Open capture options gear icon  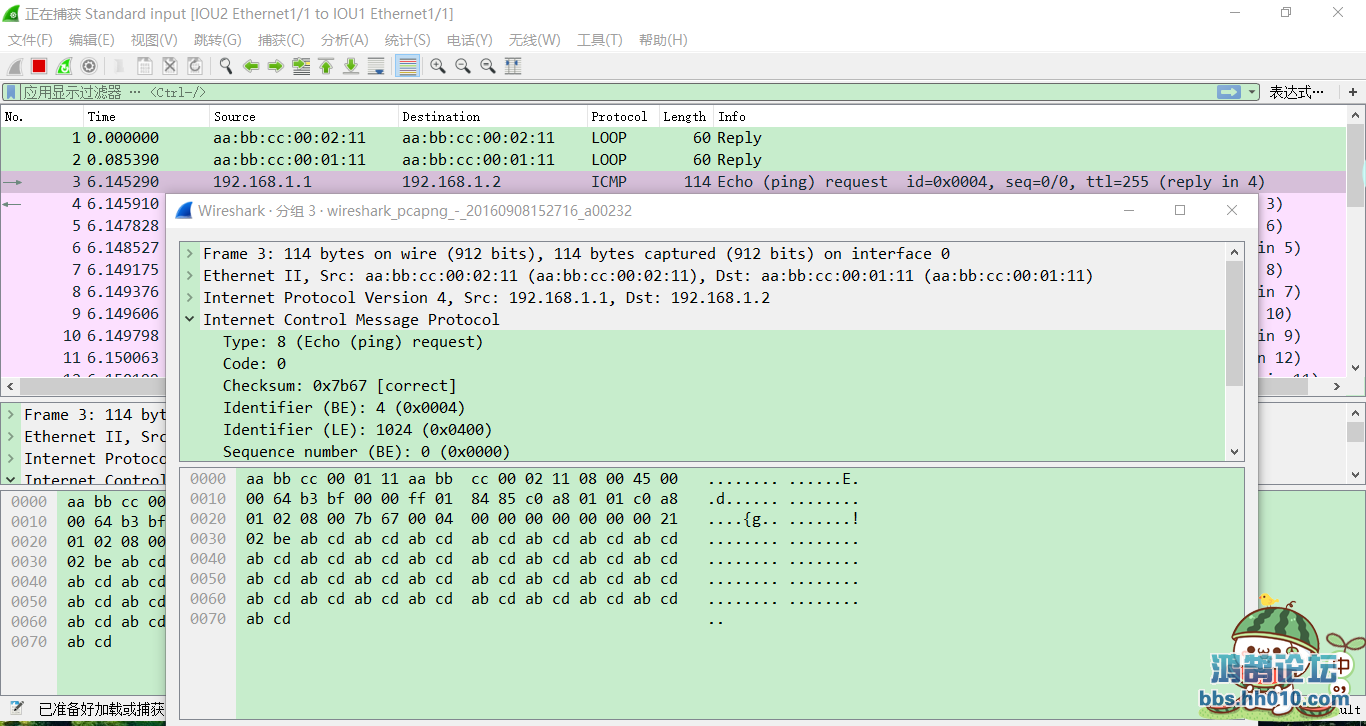pos(89,66)
